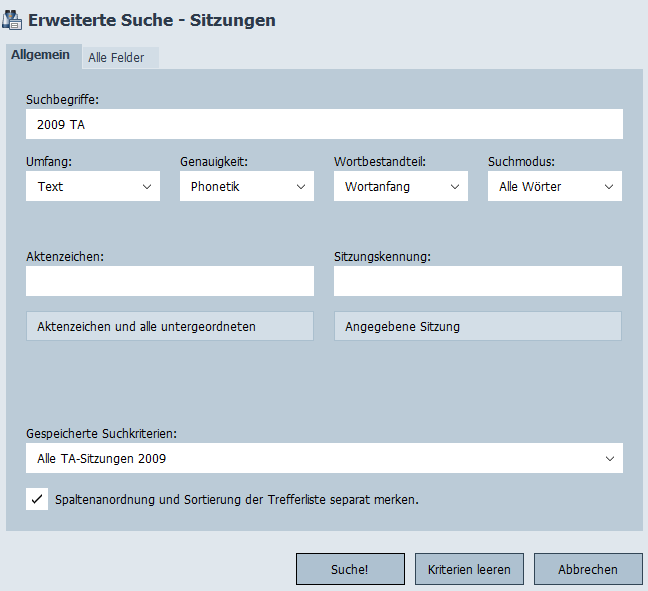Open the Gespeicherte Suchkriterien dropdown
This screenshot has height=591, width=648.
(x=324, y=458)
